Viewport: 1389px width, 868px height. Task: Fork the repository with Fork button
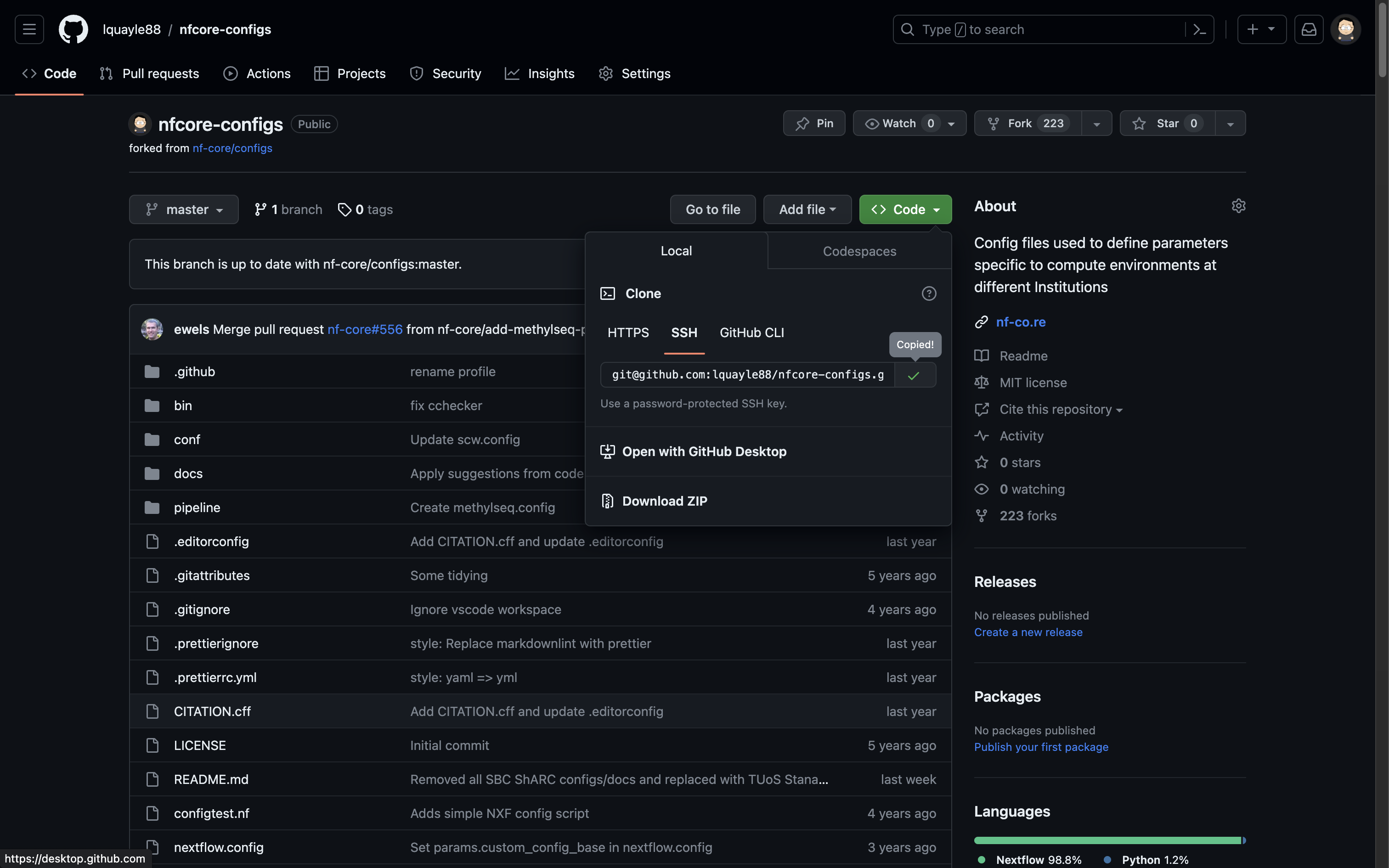(x=1028, y=124)
